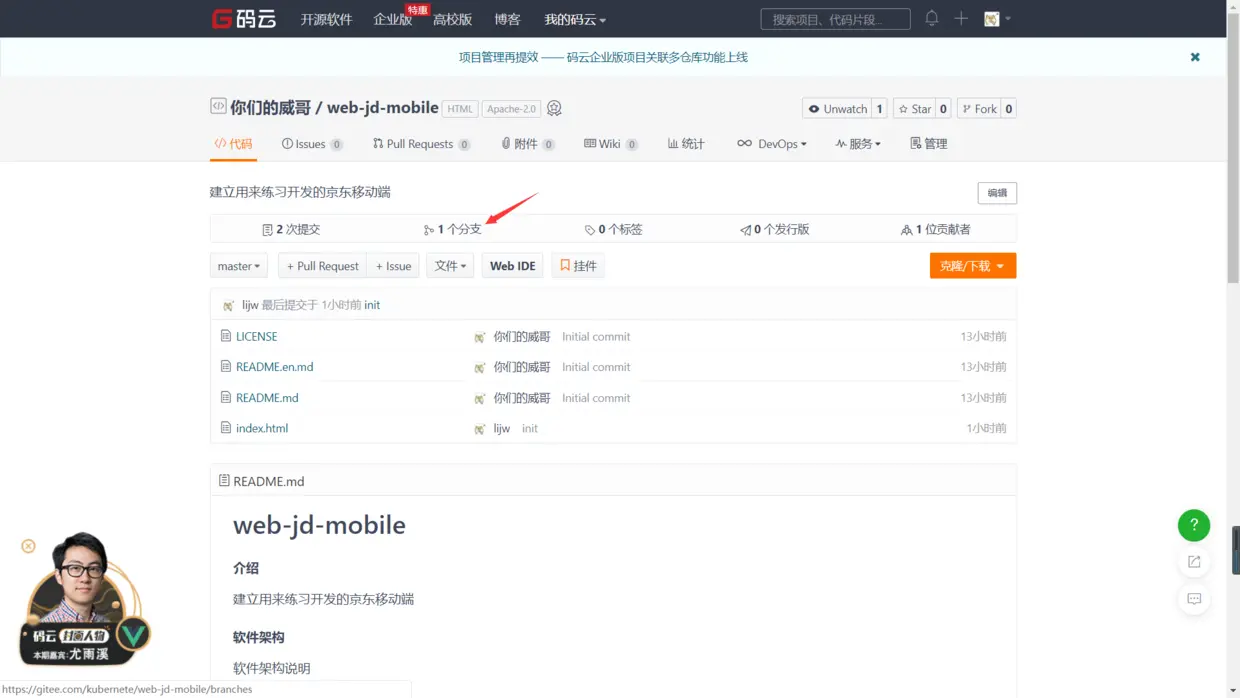
Task: Open the notification bell icon
Action: 931,18
